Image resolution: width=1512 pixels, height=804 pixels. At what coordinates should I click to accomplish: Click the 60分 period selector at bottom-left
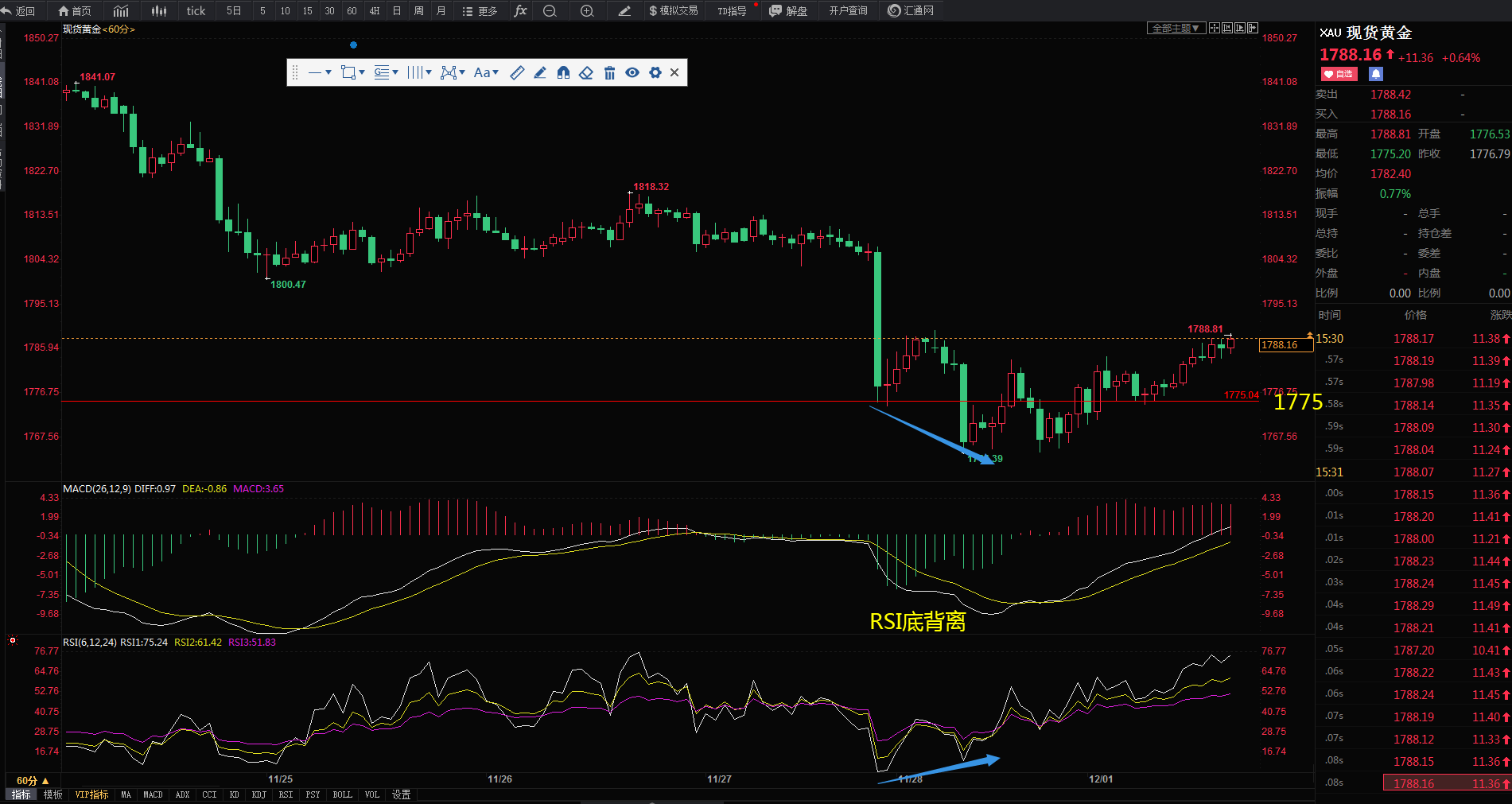33,781
